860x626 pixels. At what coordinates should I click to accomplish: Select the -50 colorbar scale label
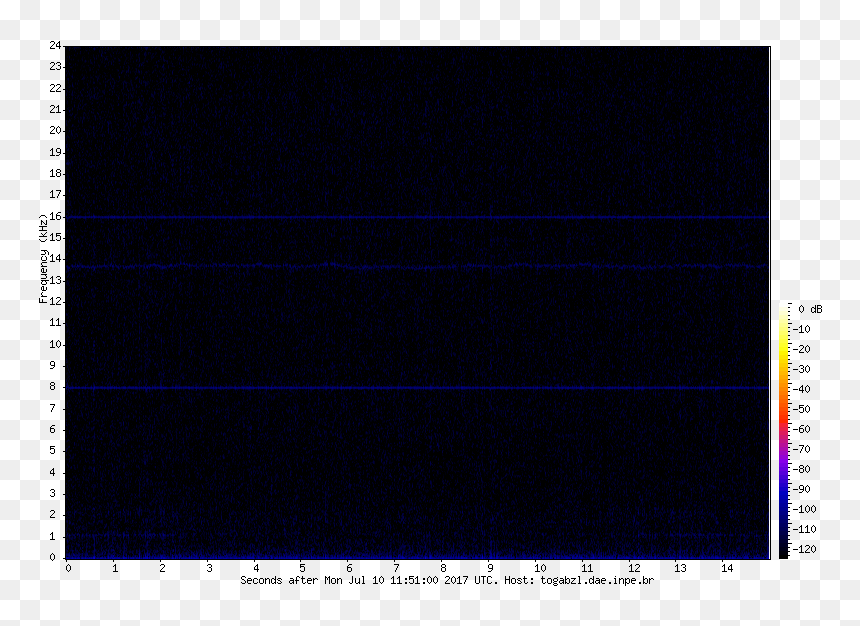(802, 409)
